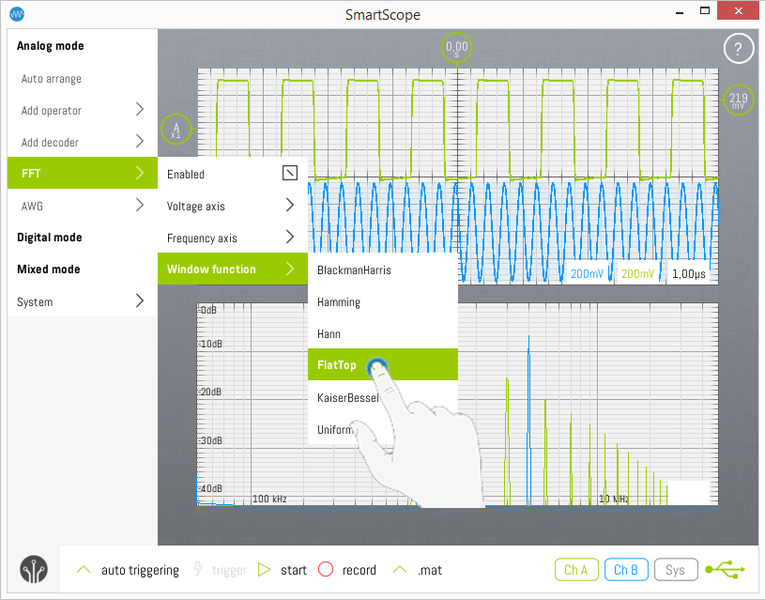Expand the Frequency axis submenu
The width and height of the screenshot is (765, 600).
pyautogui.click(x=232, y=238)
